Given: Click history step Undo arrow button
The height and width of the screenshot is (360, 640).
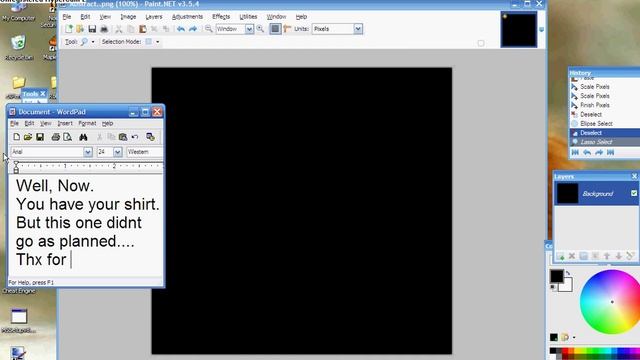Looking at the screenshot, I should (587, 153).
